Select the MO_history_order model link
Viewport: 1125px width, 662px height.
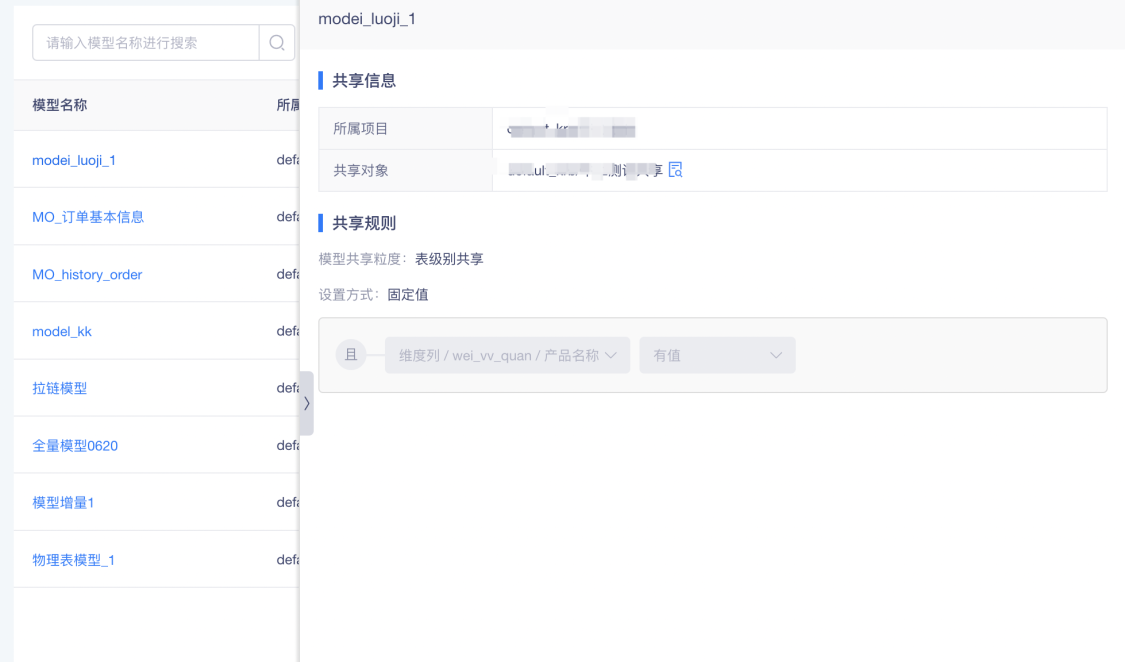pyautogui.click(x=87, y=274)
